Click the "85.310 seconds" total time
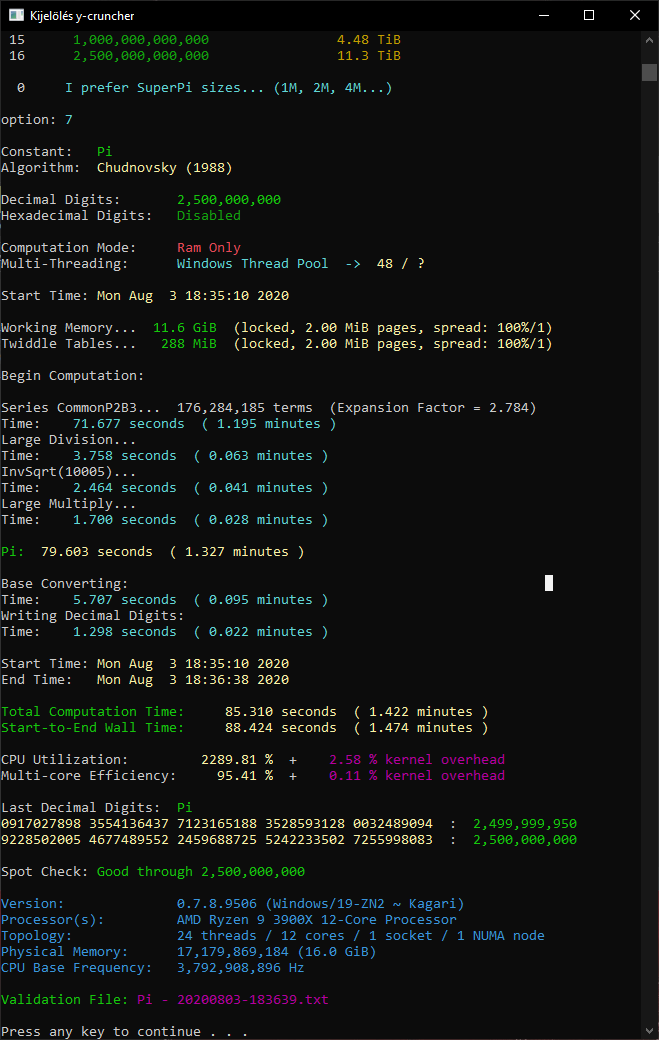 [281, 712]
